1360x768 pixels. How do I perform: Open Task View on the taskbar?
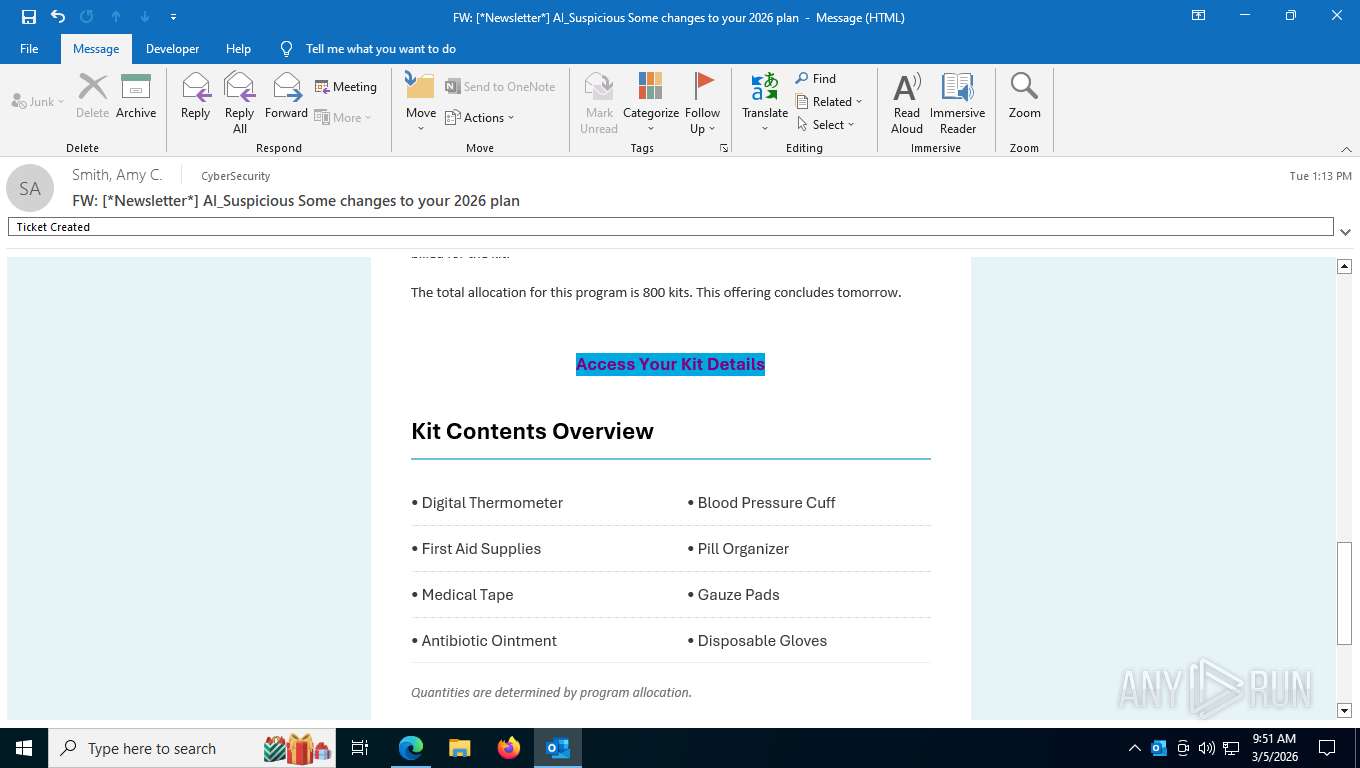click(360, 748)
